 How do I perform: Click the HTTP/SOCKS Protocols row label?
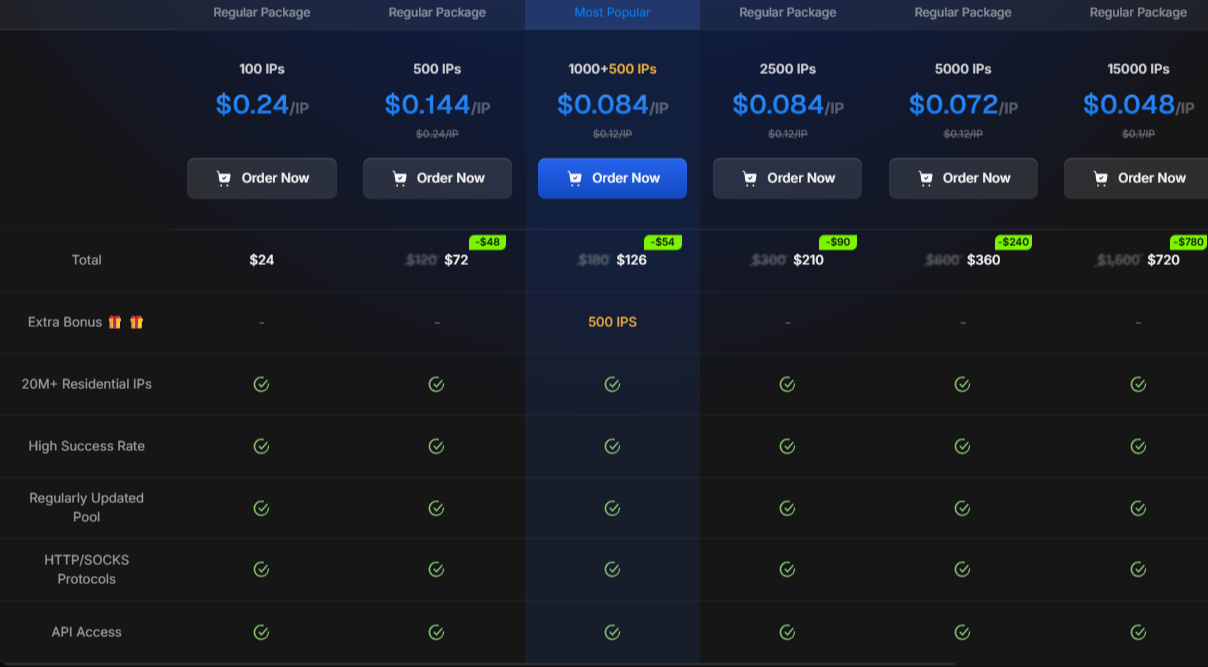coord(87,569)
